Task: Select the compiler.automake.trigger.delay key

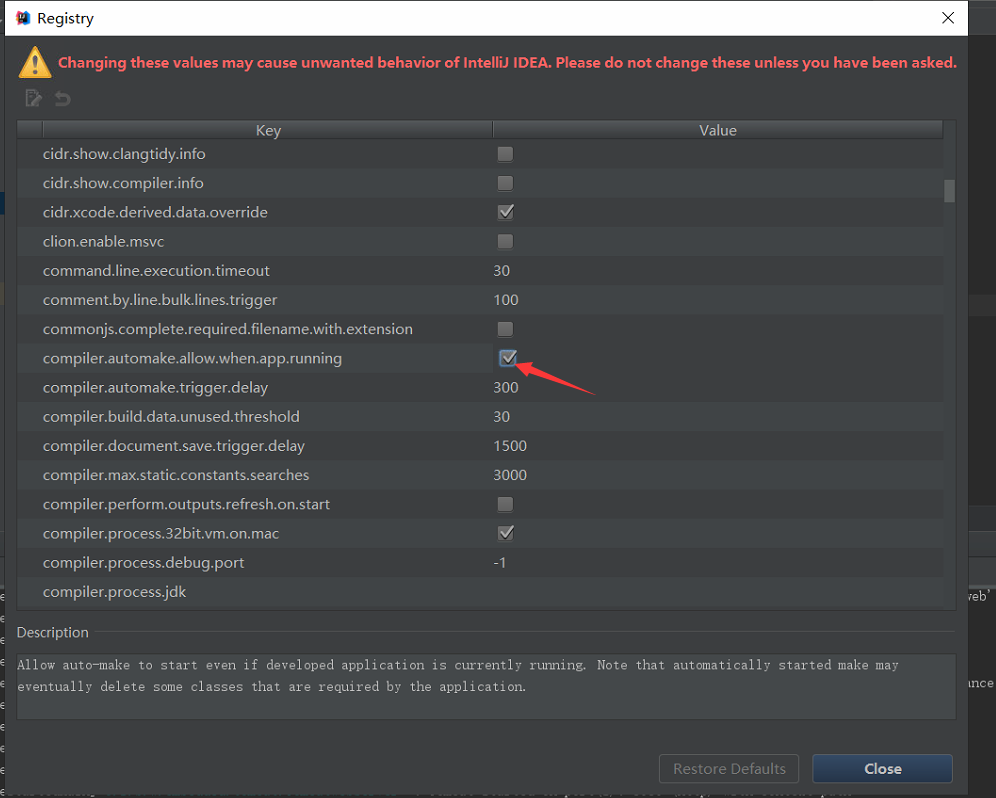Action: [x=156, y=388]
